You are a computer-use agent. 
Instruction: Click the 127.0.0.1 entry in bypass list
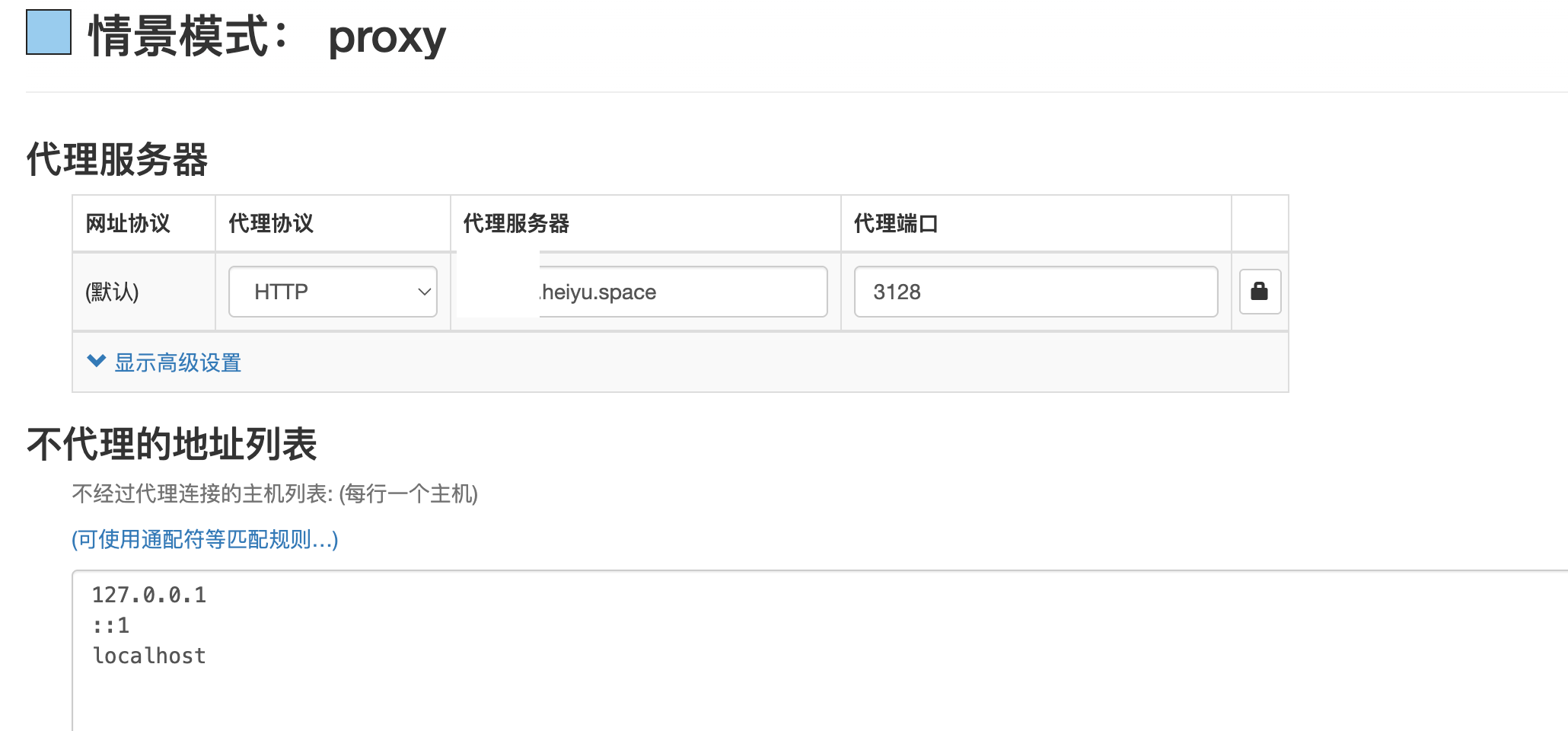149,595
